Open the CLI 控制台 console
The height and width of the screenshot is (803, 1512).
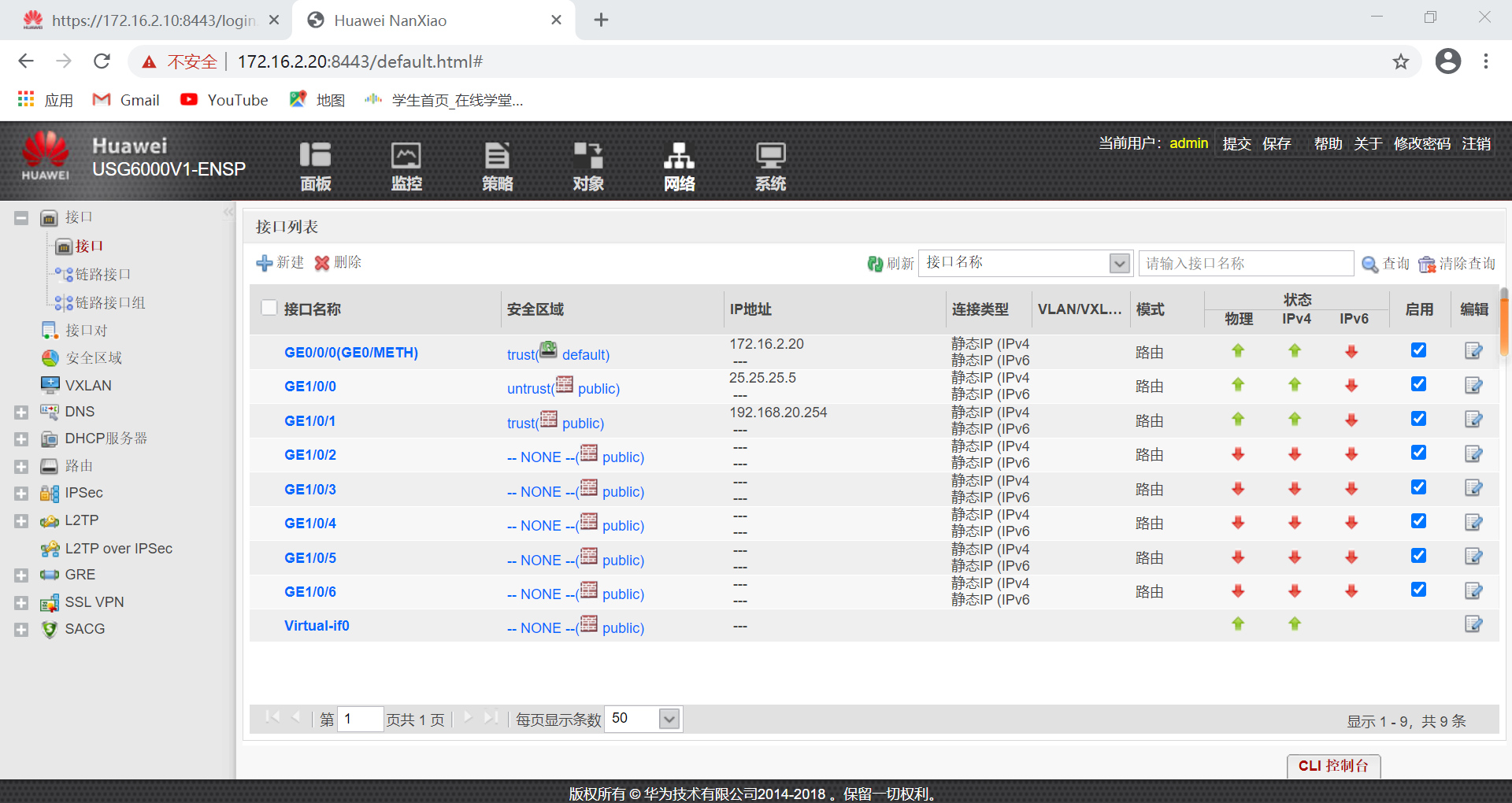1333,766
